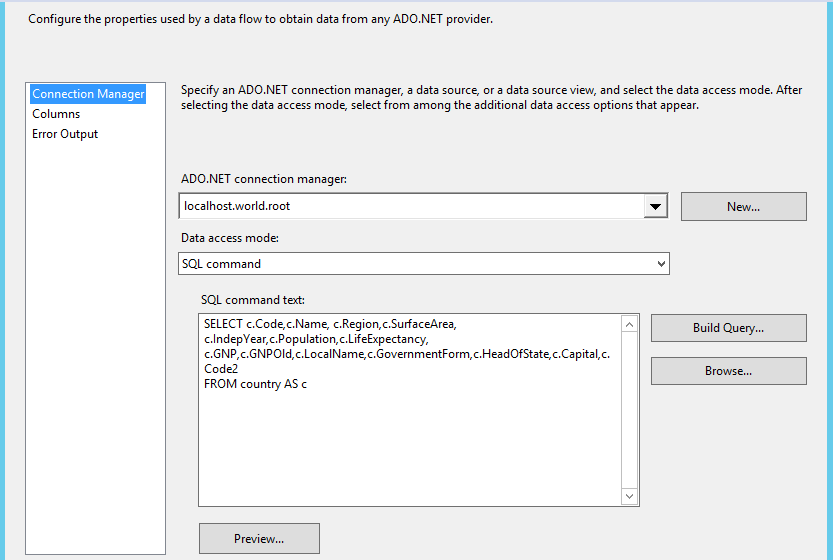833x560 pixels.
Task: Click the Preview... button
Action: (259, 539)
